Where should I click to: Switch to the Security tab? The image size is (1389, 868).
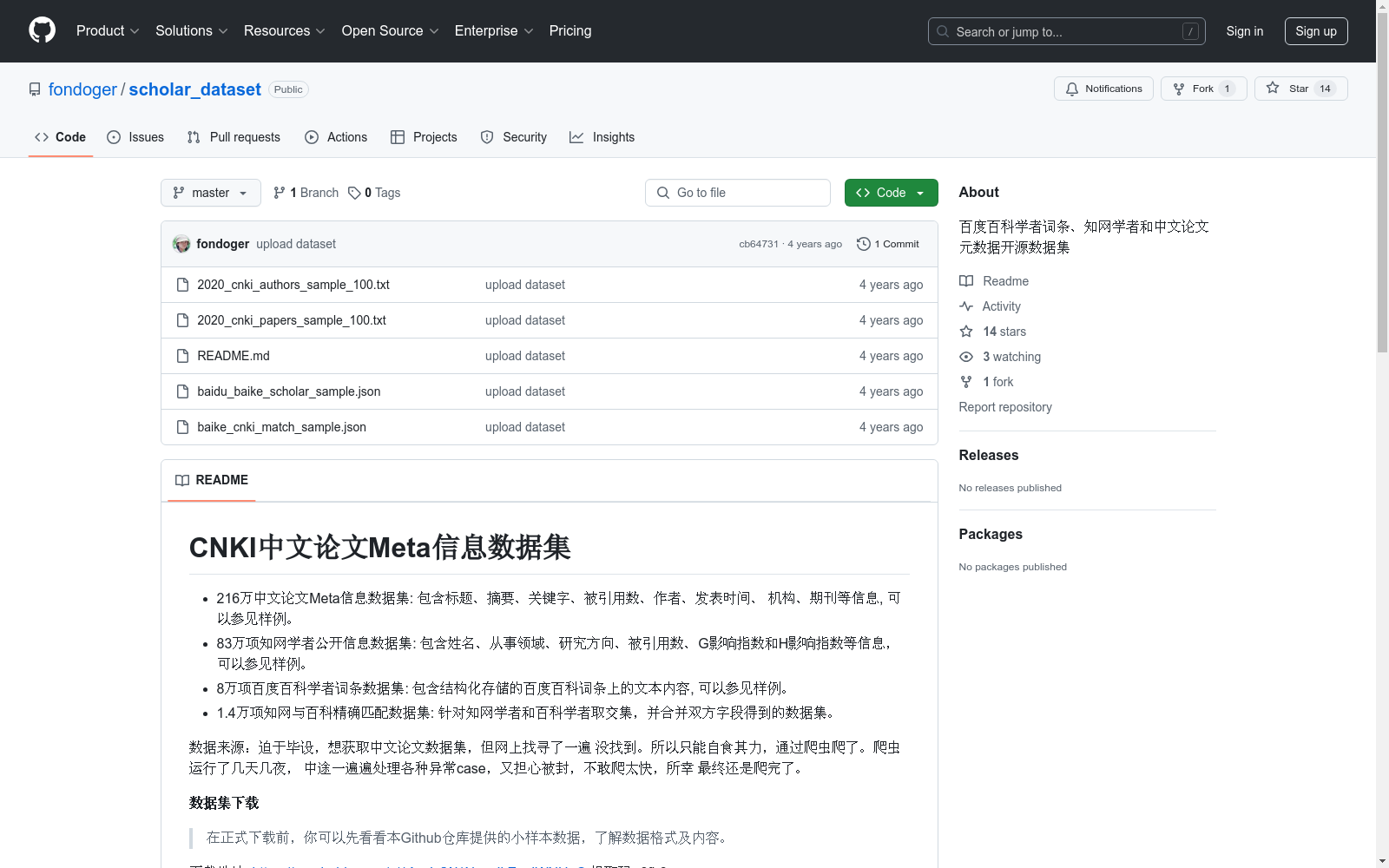click(x=514, y=137)
